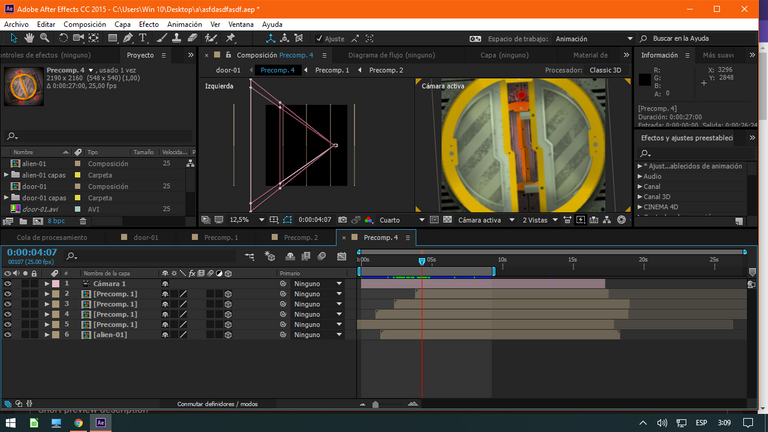The image size is (768, 432).
Task: Switch to the Precomp. 2 timeline tab
Action: click(x=301, y=238)
